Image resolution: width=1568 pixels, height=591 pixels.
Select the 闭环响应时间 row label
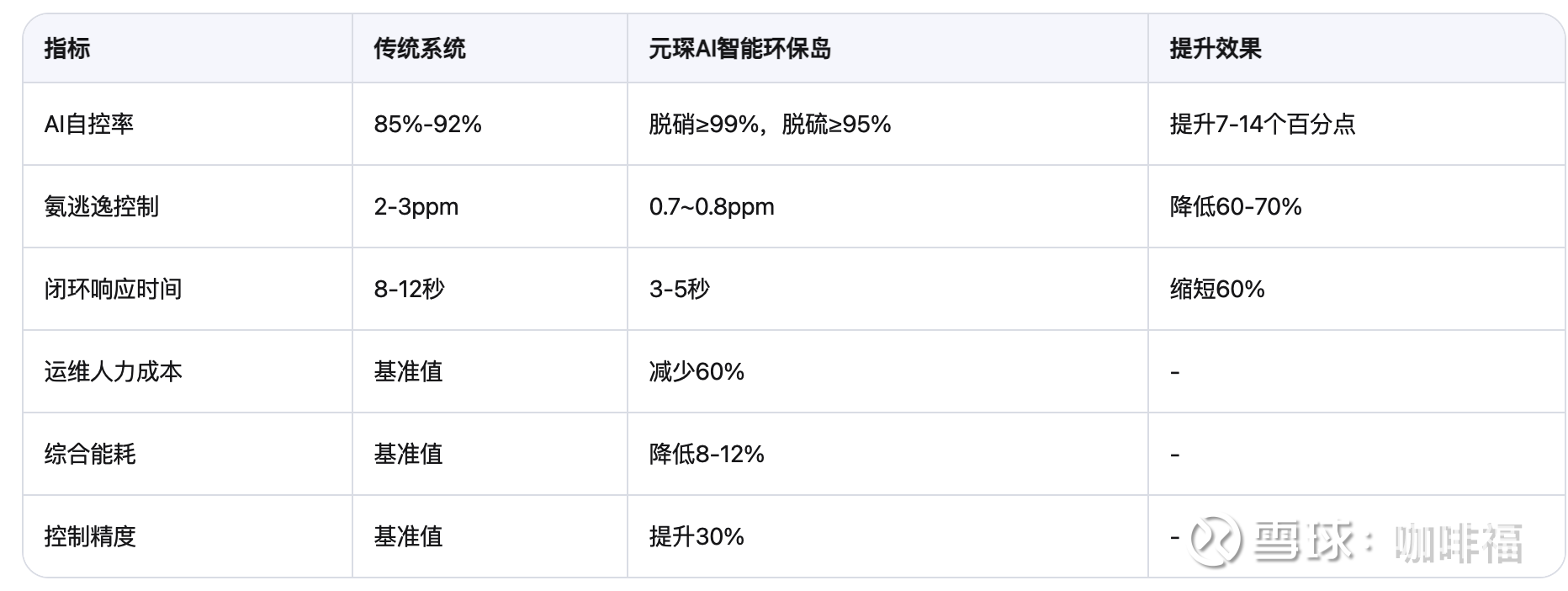[x=113, y=290]
